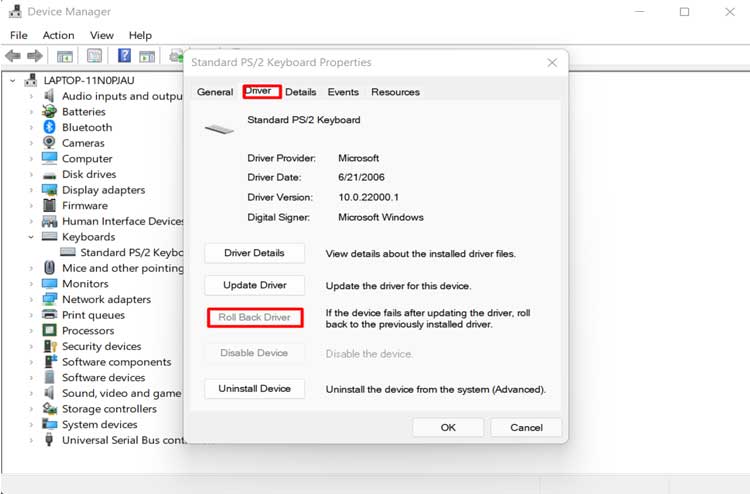The height and width of the screenshot is (494, 750).
Task: Open the View menu
Action: coord(102,35)
